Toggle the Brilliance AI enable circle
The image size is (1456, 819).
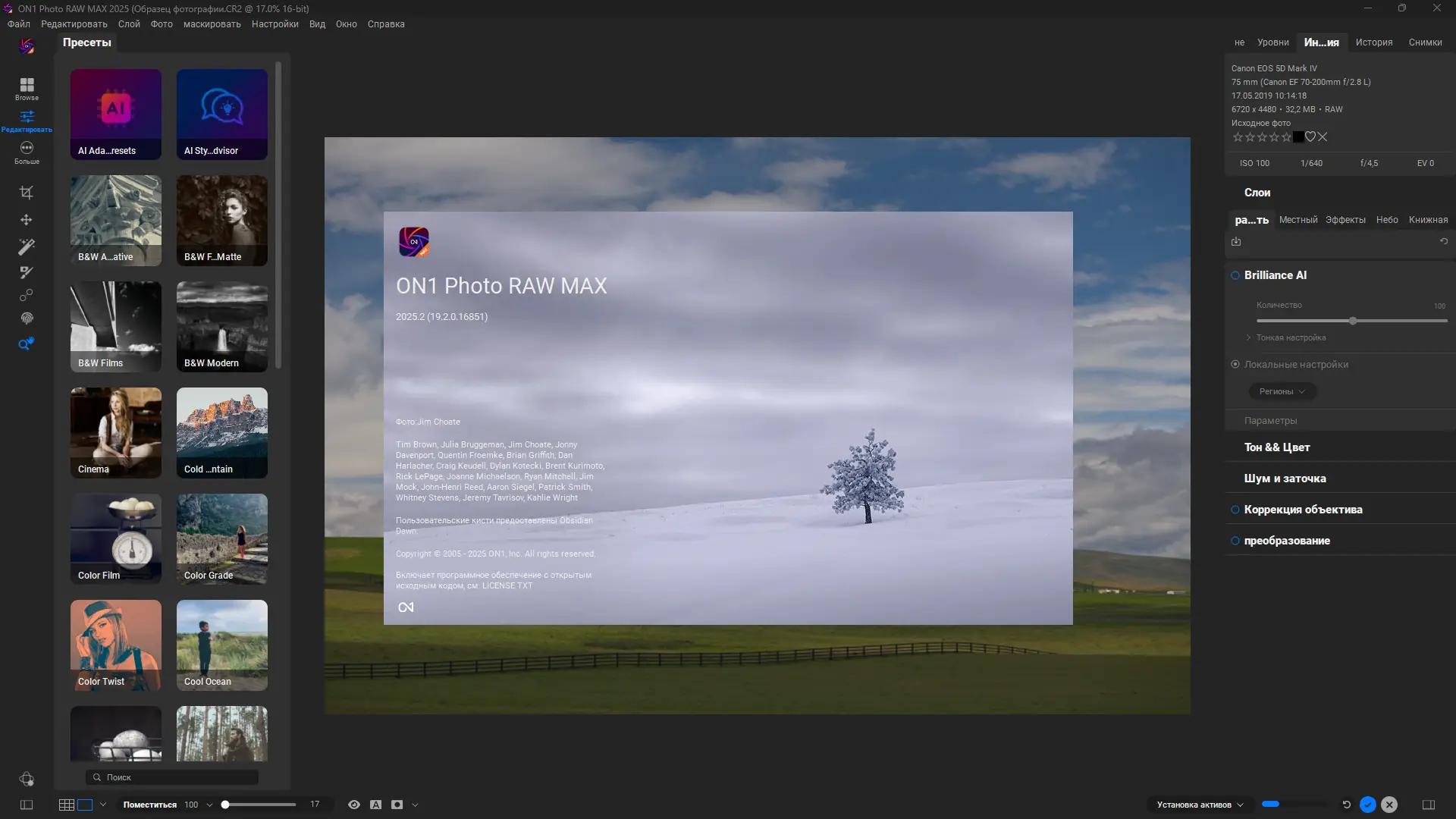click(x=1235, y=275)
